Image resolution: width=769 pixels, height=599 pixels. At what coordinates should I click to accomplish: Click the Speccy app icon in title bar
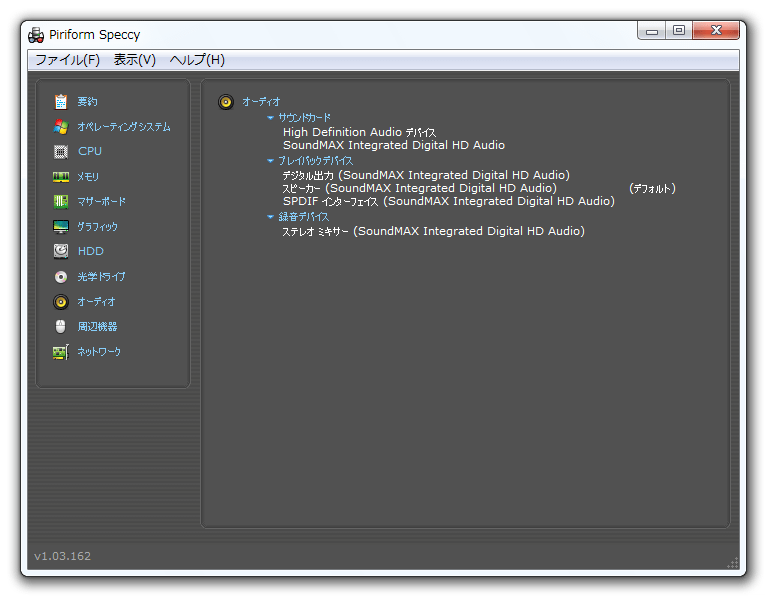tap(36, 35)
